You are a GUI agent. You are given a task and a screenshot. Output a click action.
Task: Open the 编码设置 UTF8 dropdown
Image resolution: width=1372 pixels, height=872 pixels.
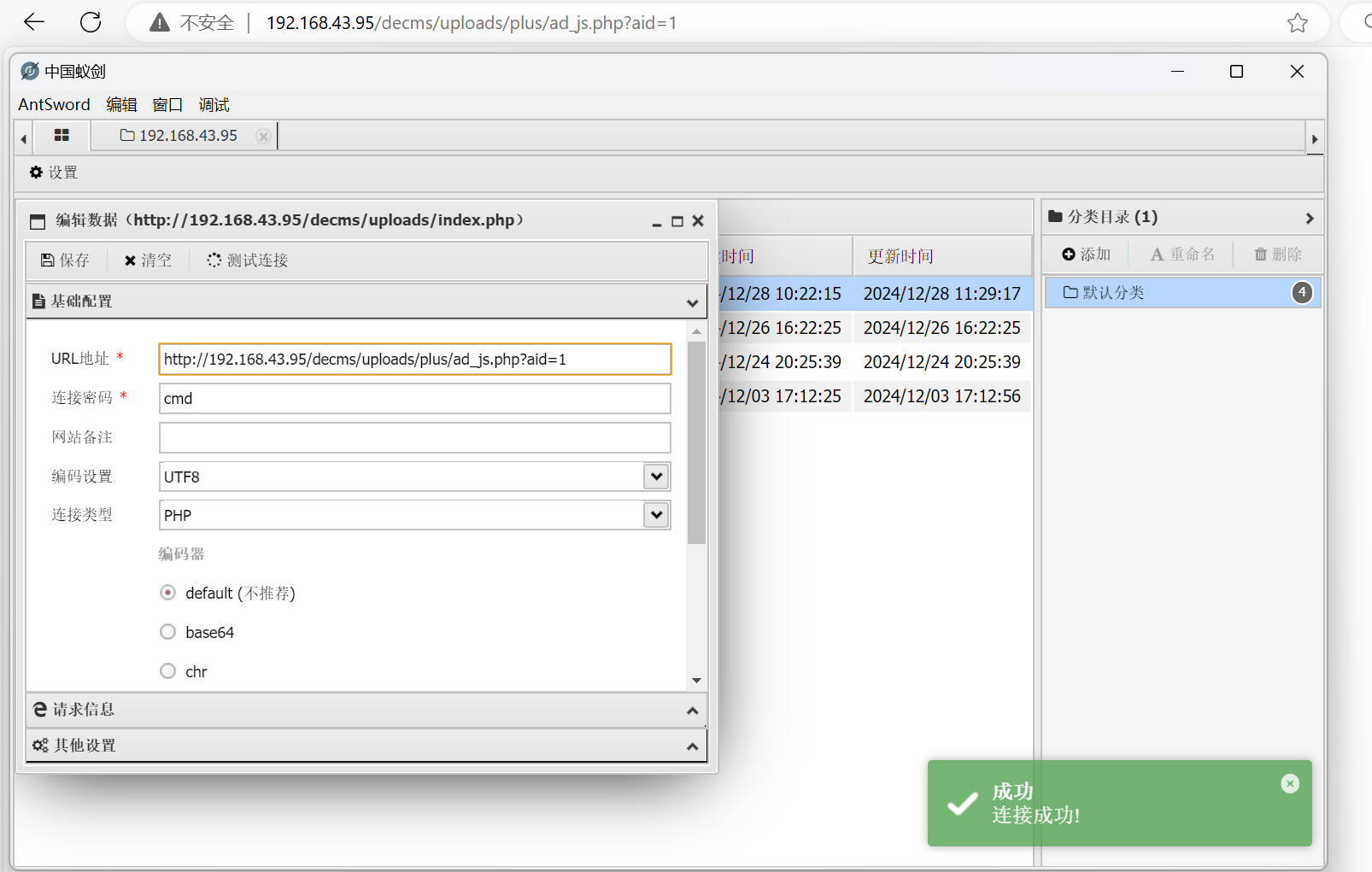tap(656, 477)
